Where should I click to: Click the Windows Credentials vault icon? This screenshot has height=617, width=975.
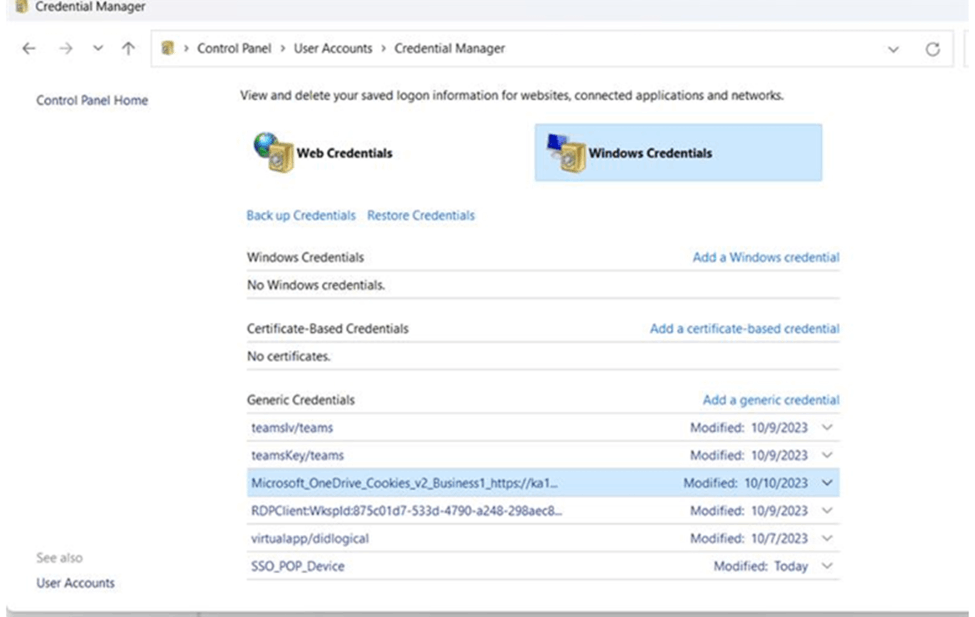pos(564,152)
